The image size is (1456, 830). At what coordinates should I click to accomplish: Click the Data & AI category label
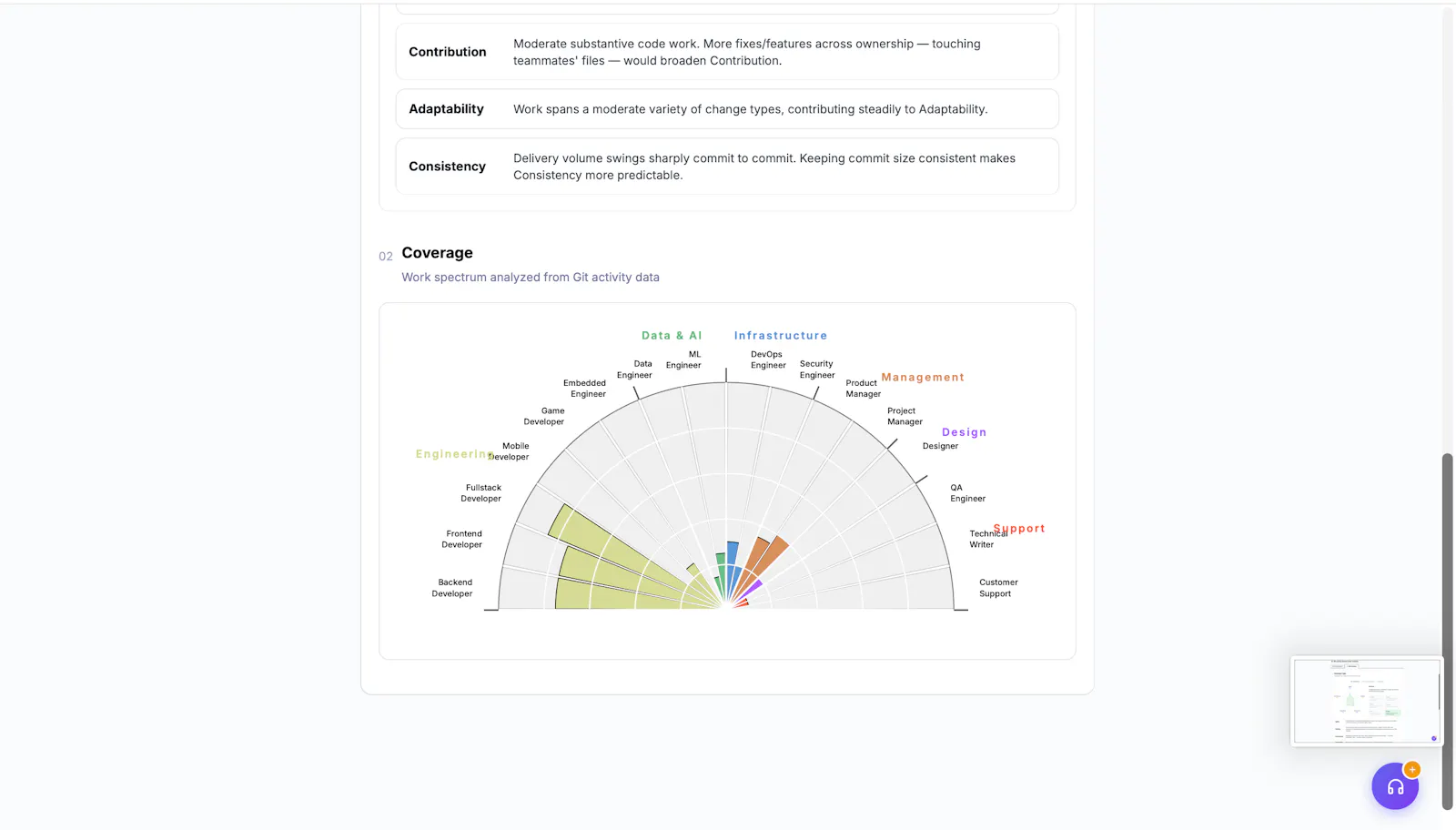pyautogui.click(x=672, y=336)
